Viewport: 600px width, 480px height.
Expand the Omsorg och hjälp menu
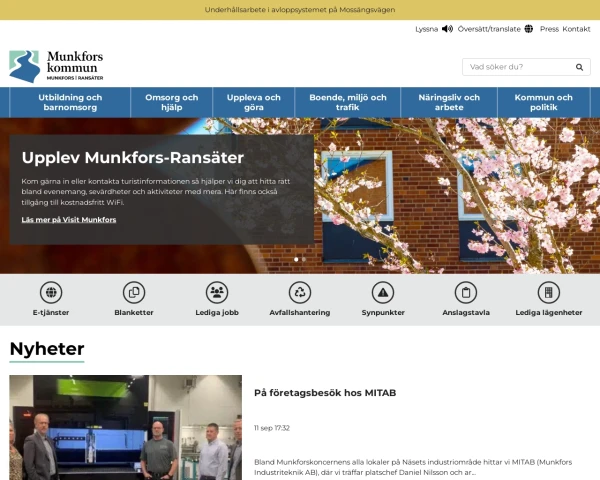coord(172,102)
